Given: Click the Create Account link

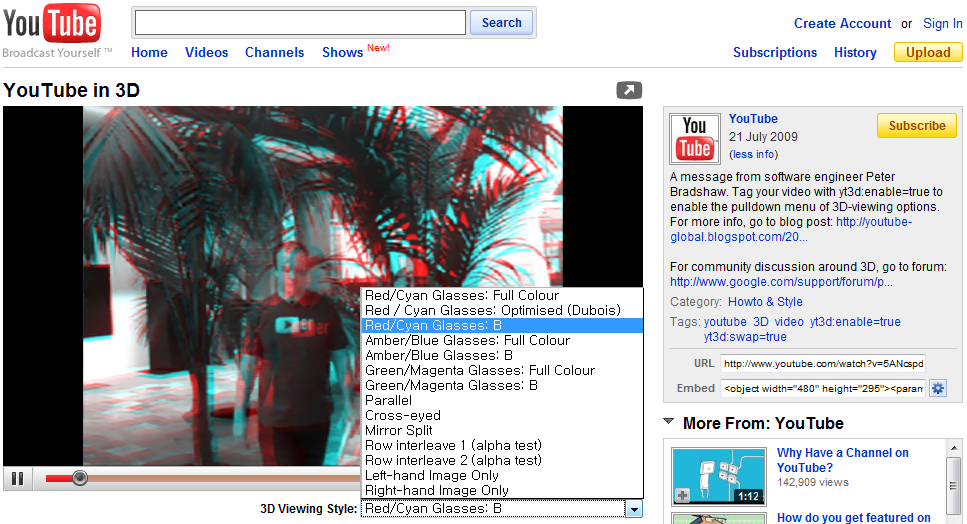Looking at the screenshot, I should click(842, 23).
